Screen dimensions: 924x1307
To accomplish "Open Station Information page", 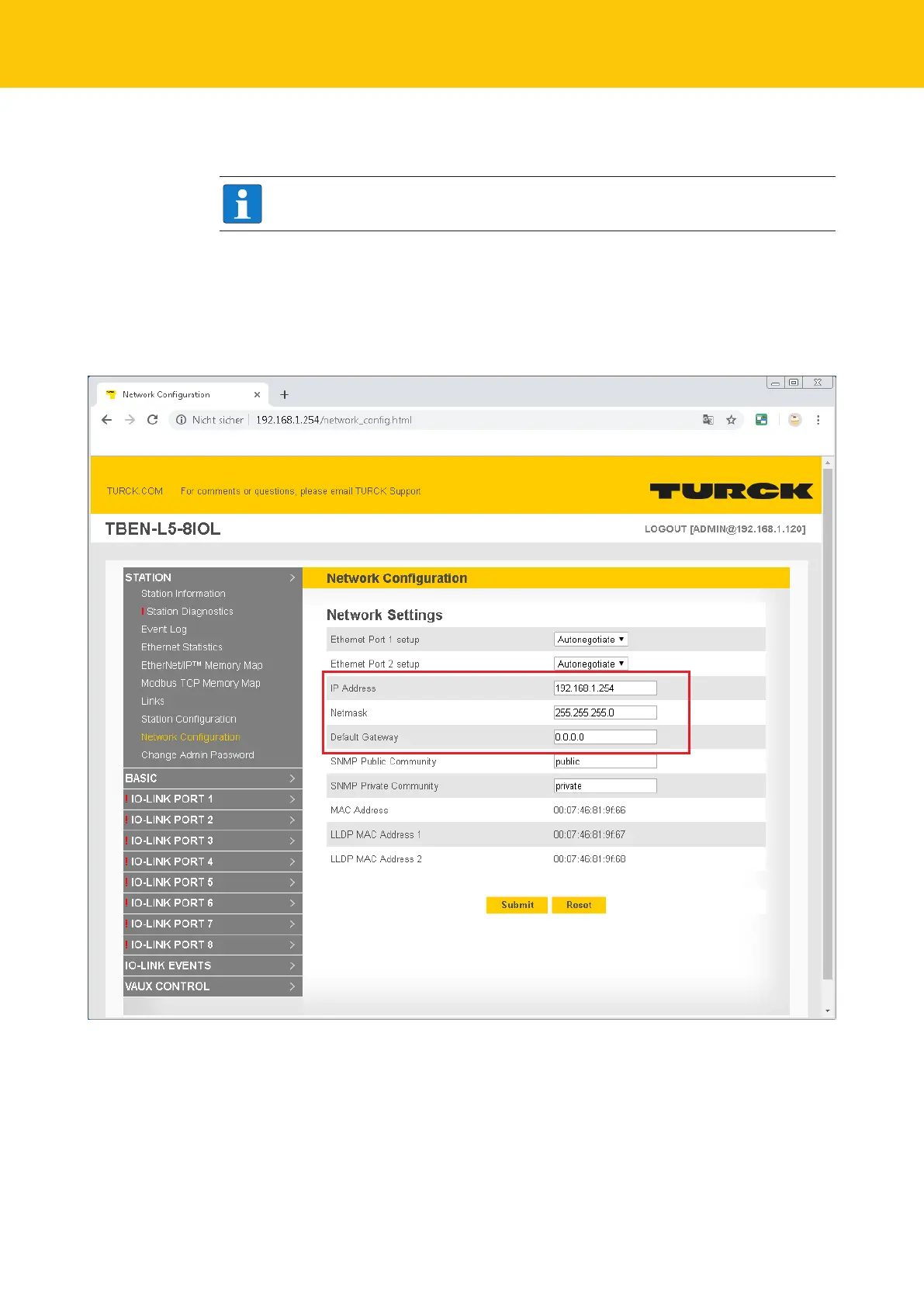I will (183, 594).
